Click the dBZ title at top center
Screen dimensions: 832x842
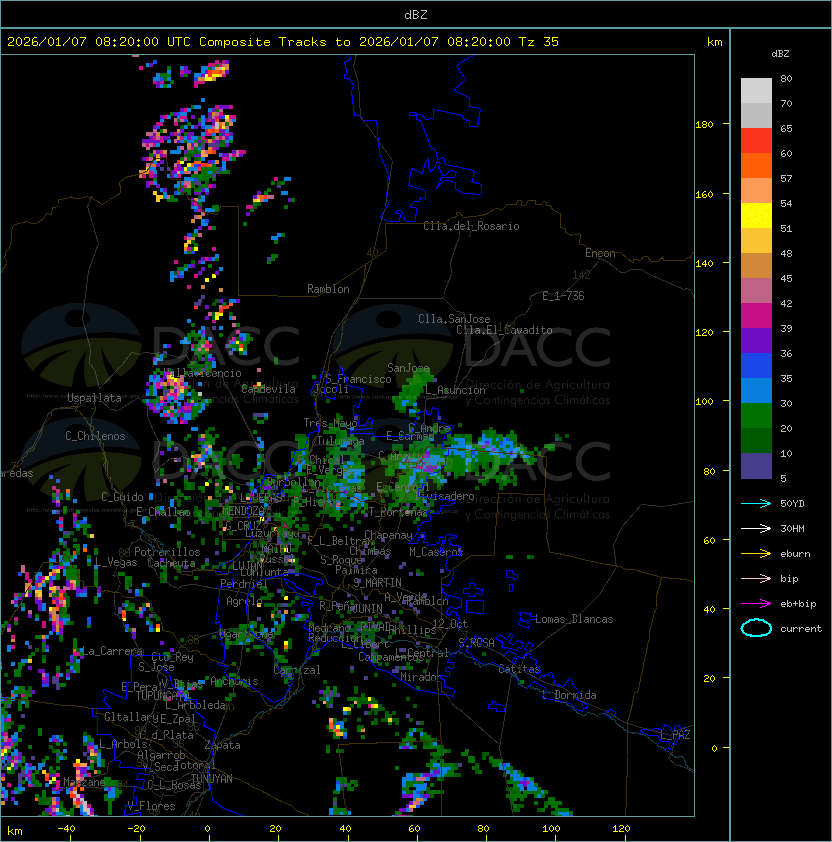tap(416, 14)
